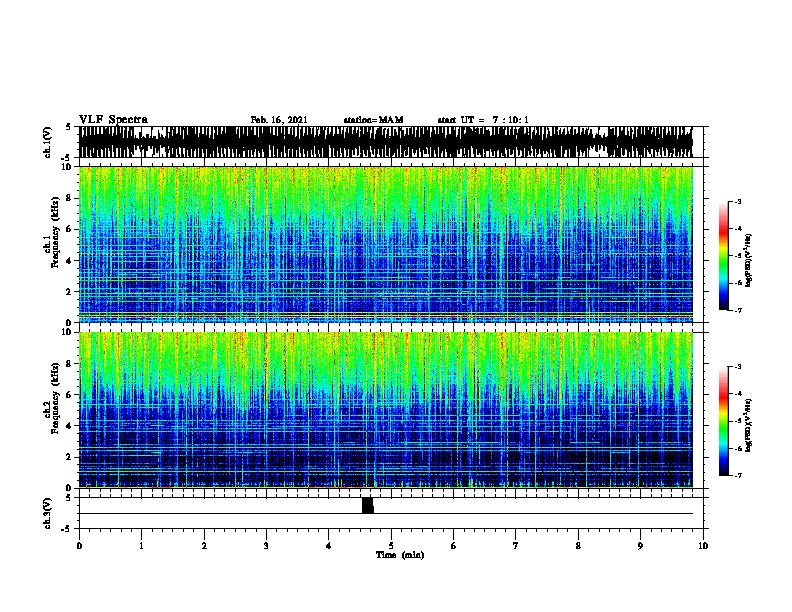Click the "10" tick on the time axis
Screen dimensions: 792x612
pyautogui.click(x=703, y=546)
